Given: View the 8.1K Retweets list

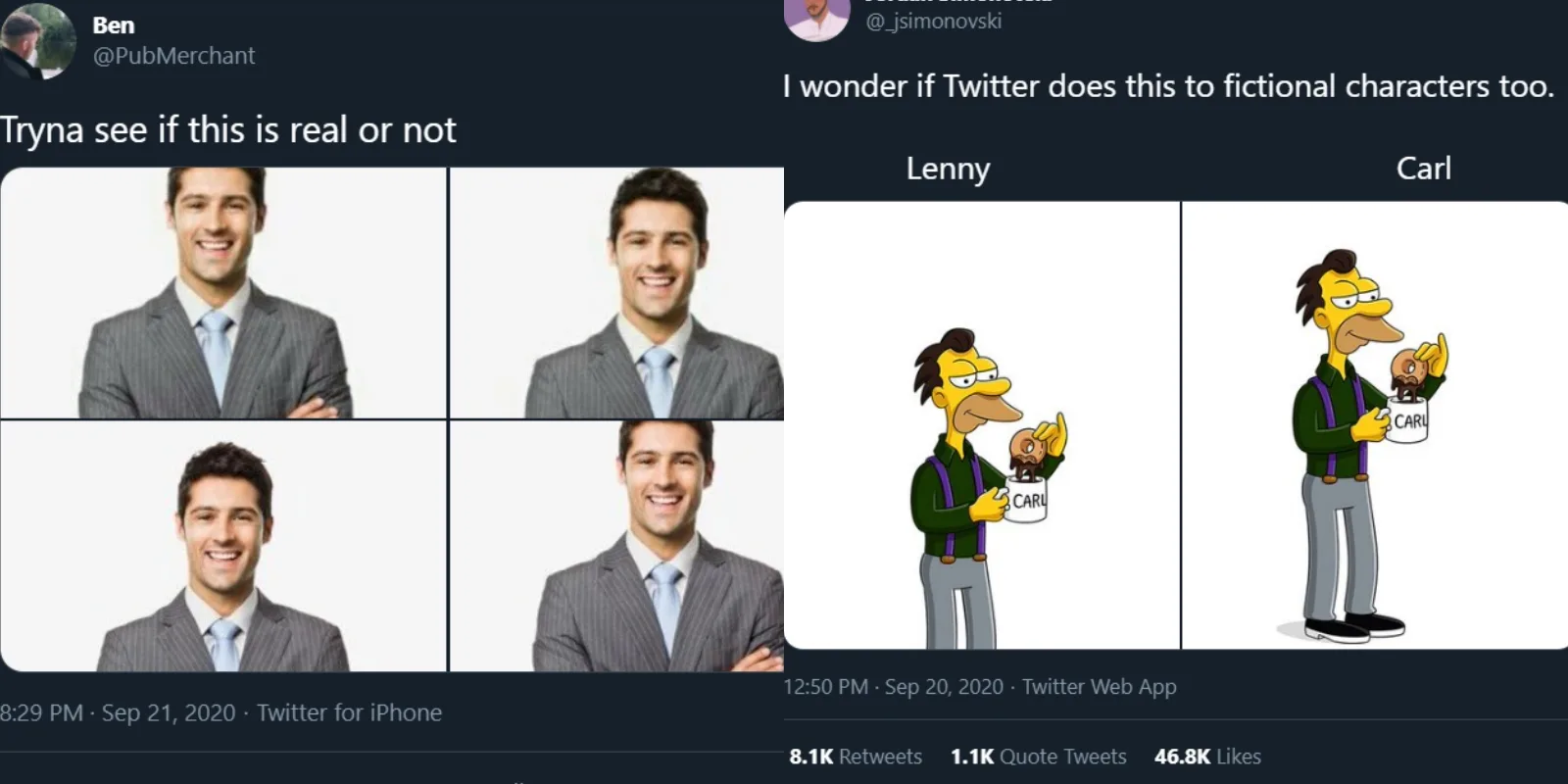Looking at the screenshot, I should (856, 757).
